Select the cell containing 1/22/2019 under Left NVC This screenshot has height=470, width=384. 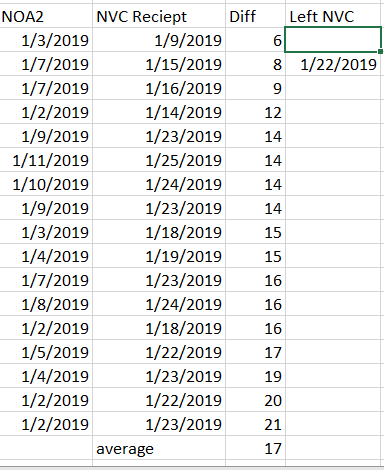tap(333, 64)
